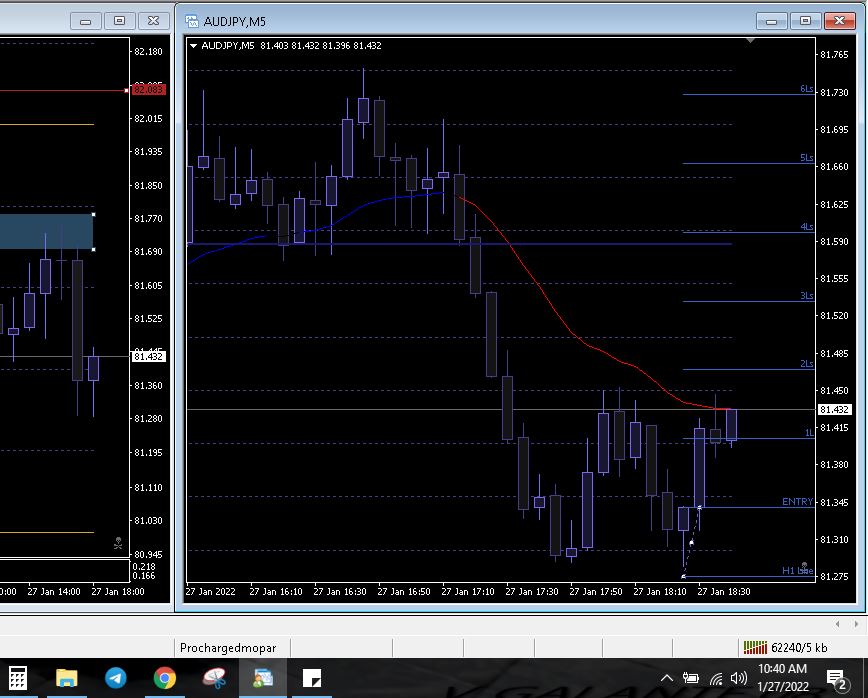Select the 5Ls level line label
The width and height of the screenshot is (868, 698).
[x=807, y=158]
